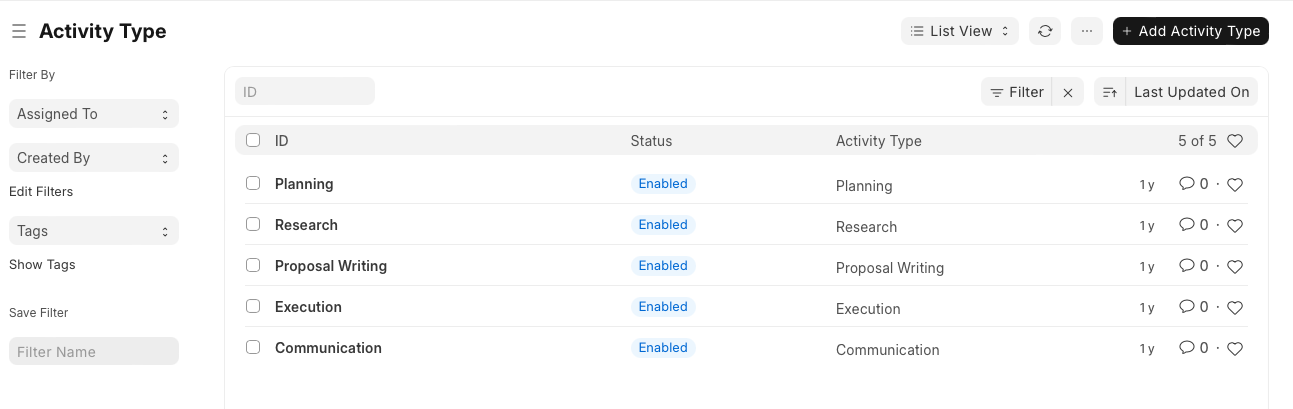Open the Tags filter dropdown
Viewport: 1293px width, 409px height.
(94, 231)
